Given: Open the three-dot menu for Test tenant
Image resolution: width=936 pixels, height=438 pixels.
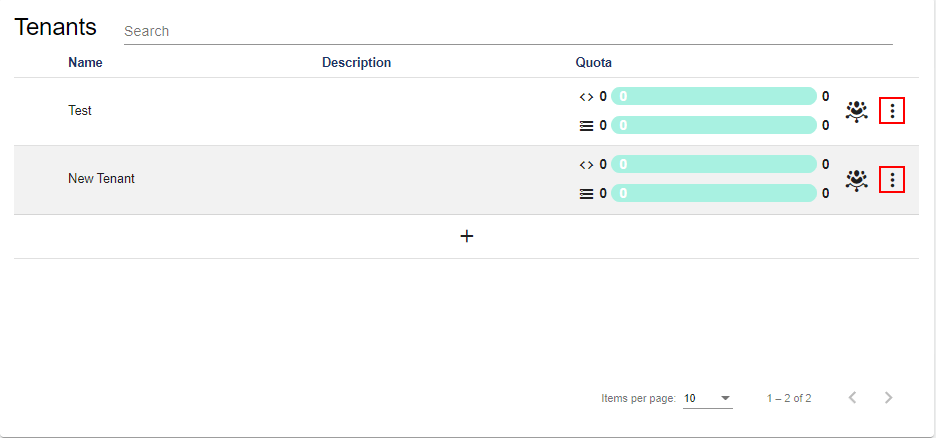Looking at the screenshot, I should tap(891, 111).
